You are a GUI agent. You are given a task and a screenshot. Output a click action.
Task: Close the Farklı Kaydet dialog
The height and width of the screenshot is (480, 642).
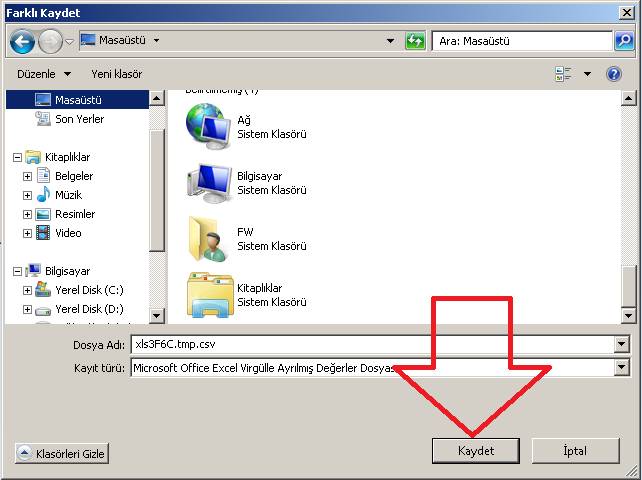click(x=627, y=13)
